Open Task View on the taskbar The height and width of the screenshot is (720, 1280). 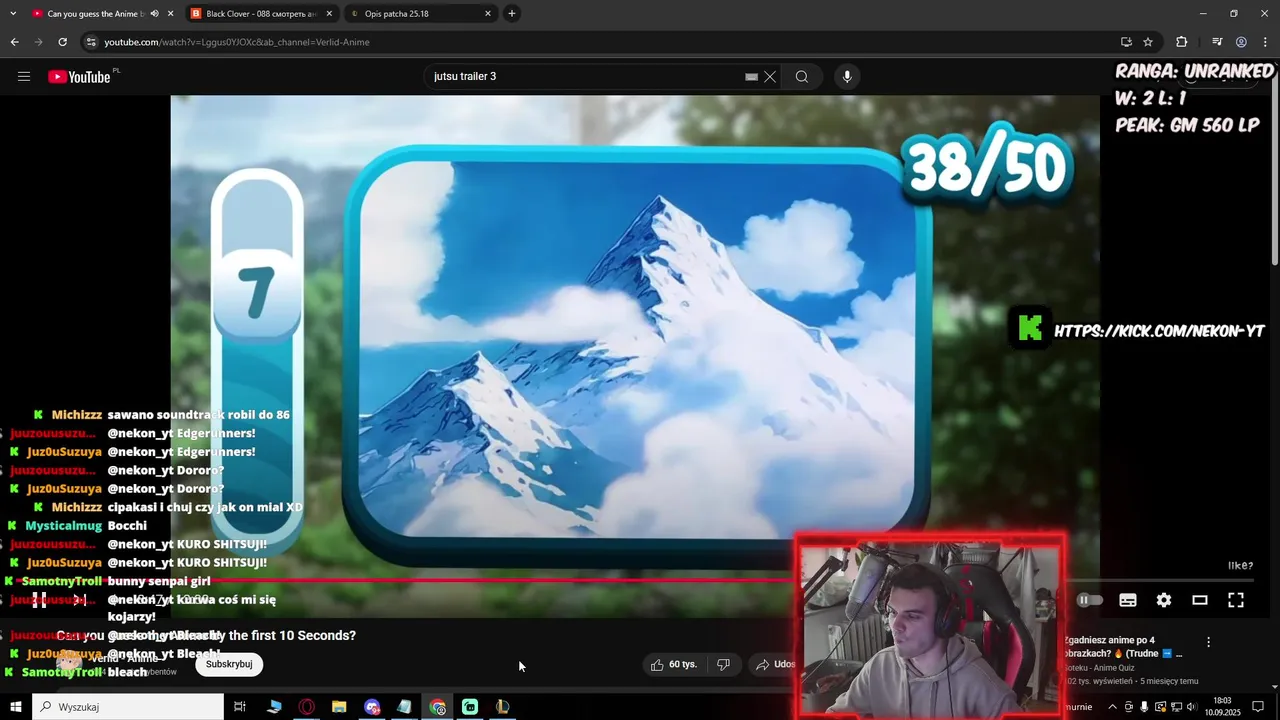[240, 707]
